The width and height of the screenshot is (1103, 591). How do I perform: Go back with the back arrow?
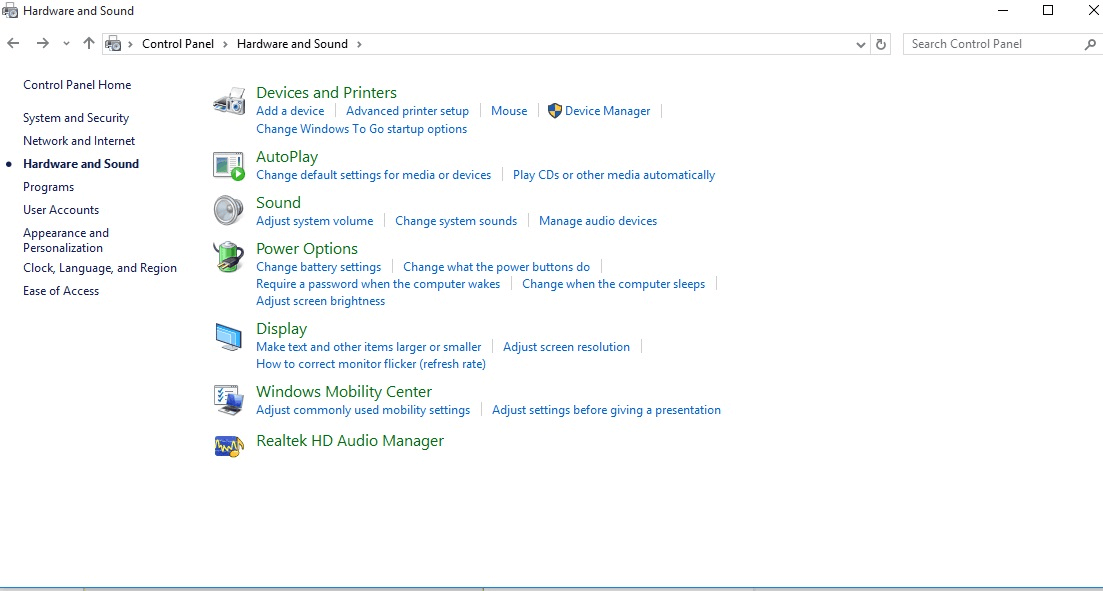(13, 44)
